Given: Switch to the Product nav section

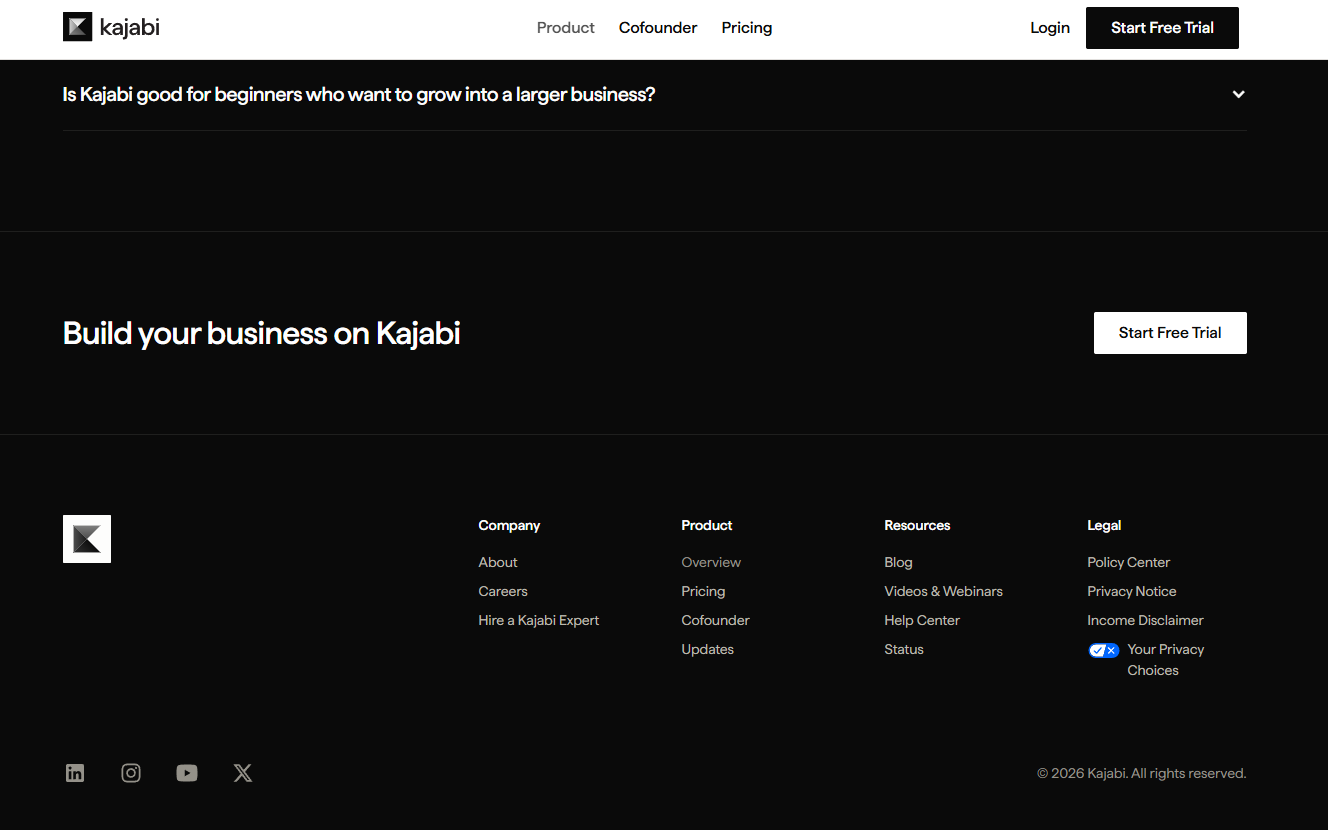Looking at the screenshot, I should (565, 27).
